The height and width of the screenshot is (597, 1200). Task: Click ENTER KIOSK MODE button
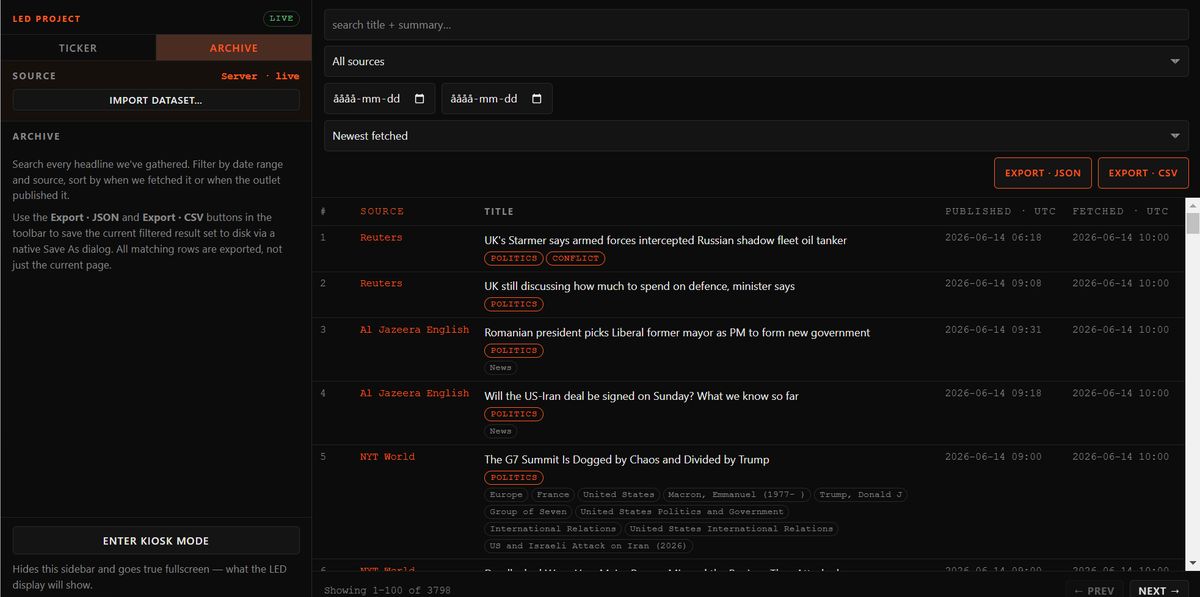click(156, 541)
